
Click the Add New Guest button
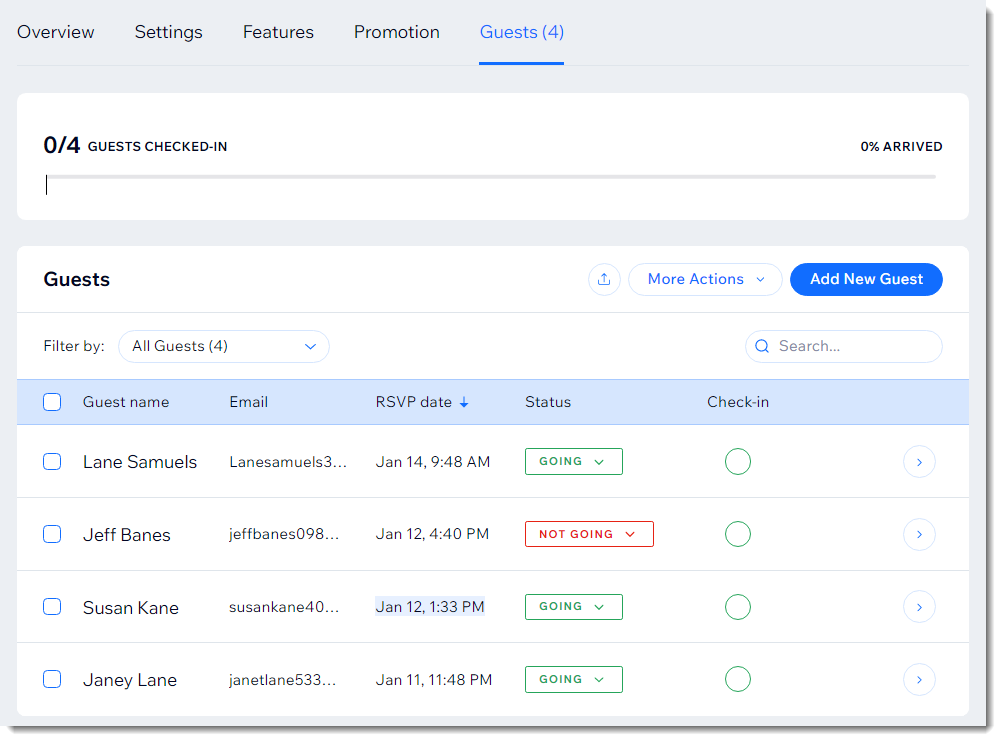(x=866, y=280)
